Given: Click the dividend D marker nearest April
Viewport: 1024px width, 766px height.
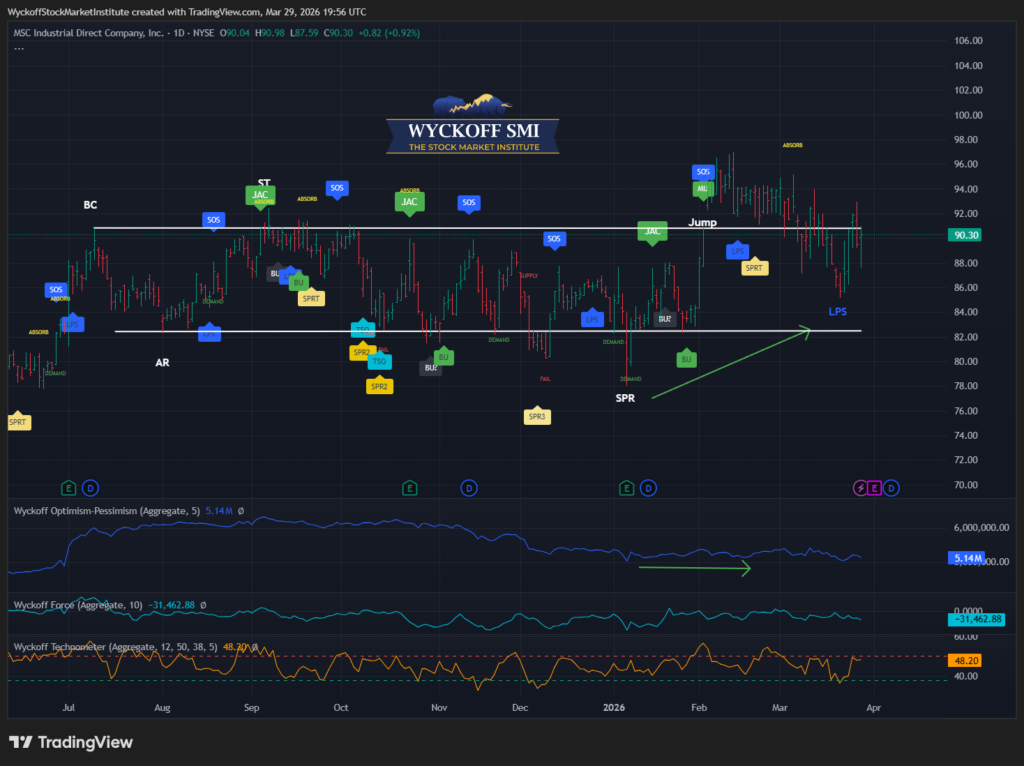Looking at the screenshot, I should click(x=891, y=488).
